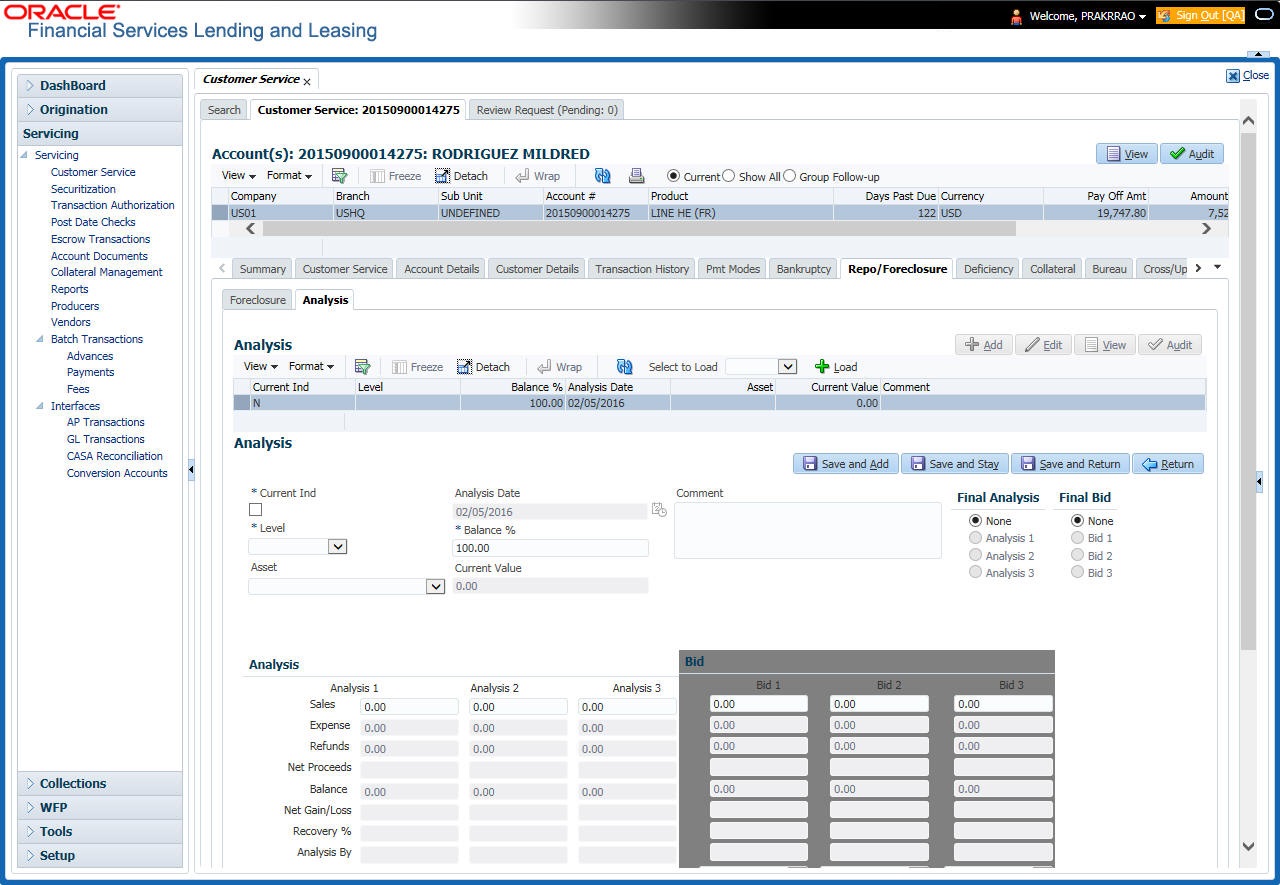Click the query-by-example icon in Accounts toolbar

(x=340, y=176)
